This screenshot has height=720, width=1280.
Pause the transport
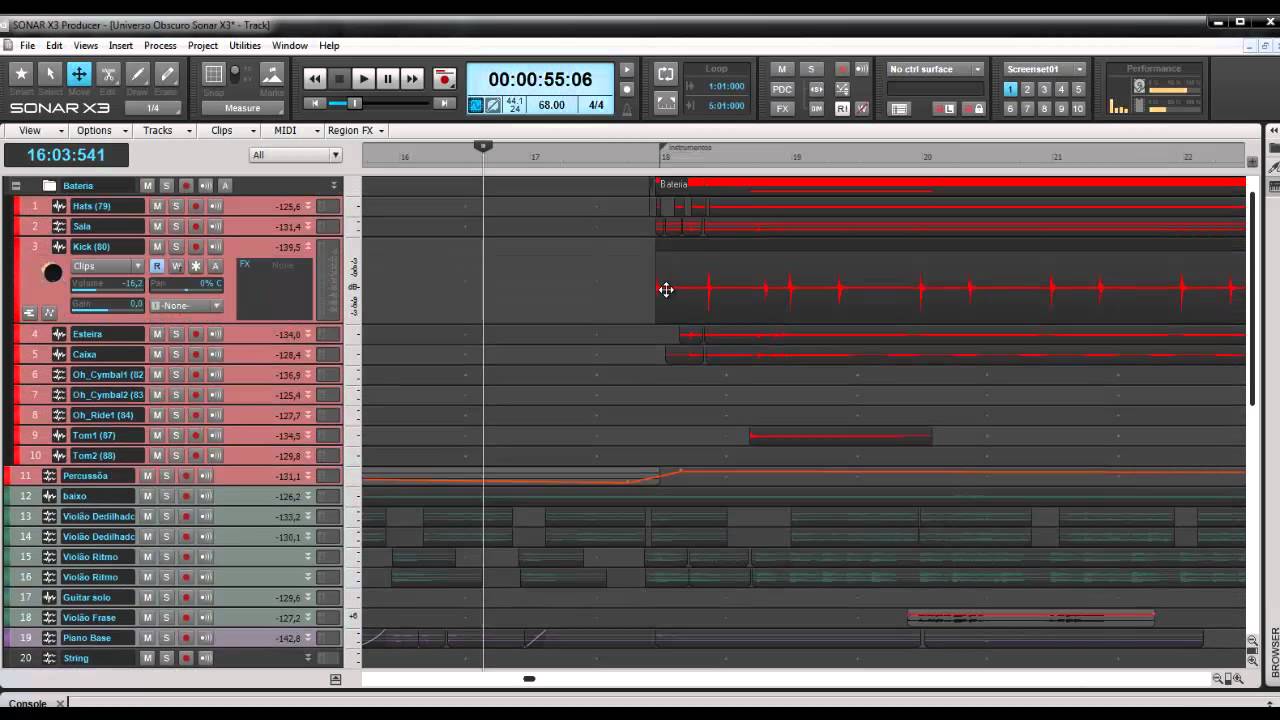click(388, 79)
